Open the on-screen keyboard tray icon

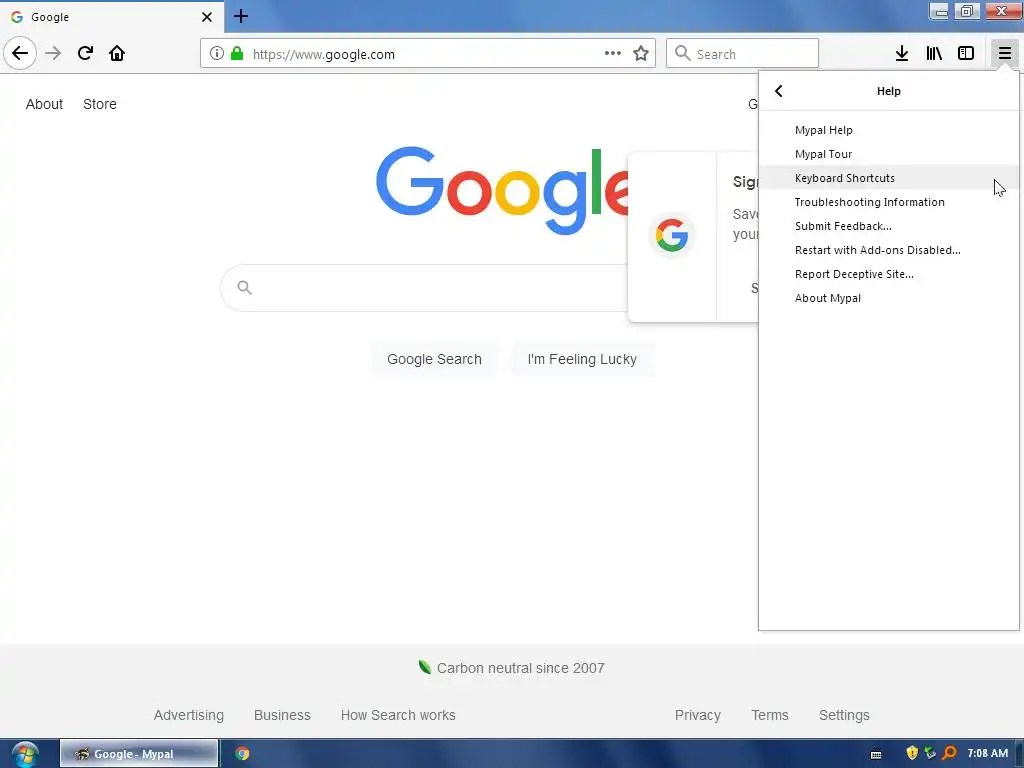tap(876, 754)
